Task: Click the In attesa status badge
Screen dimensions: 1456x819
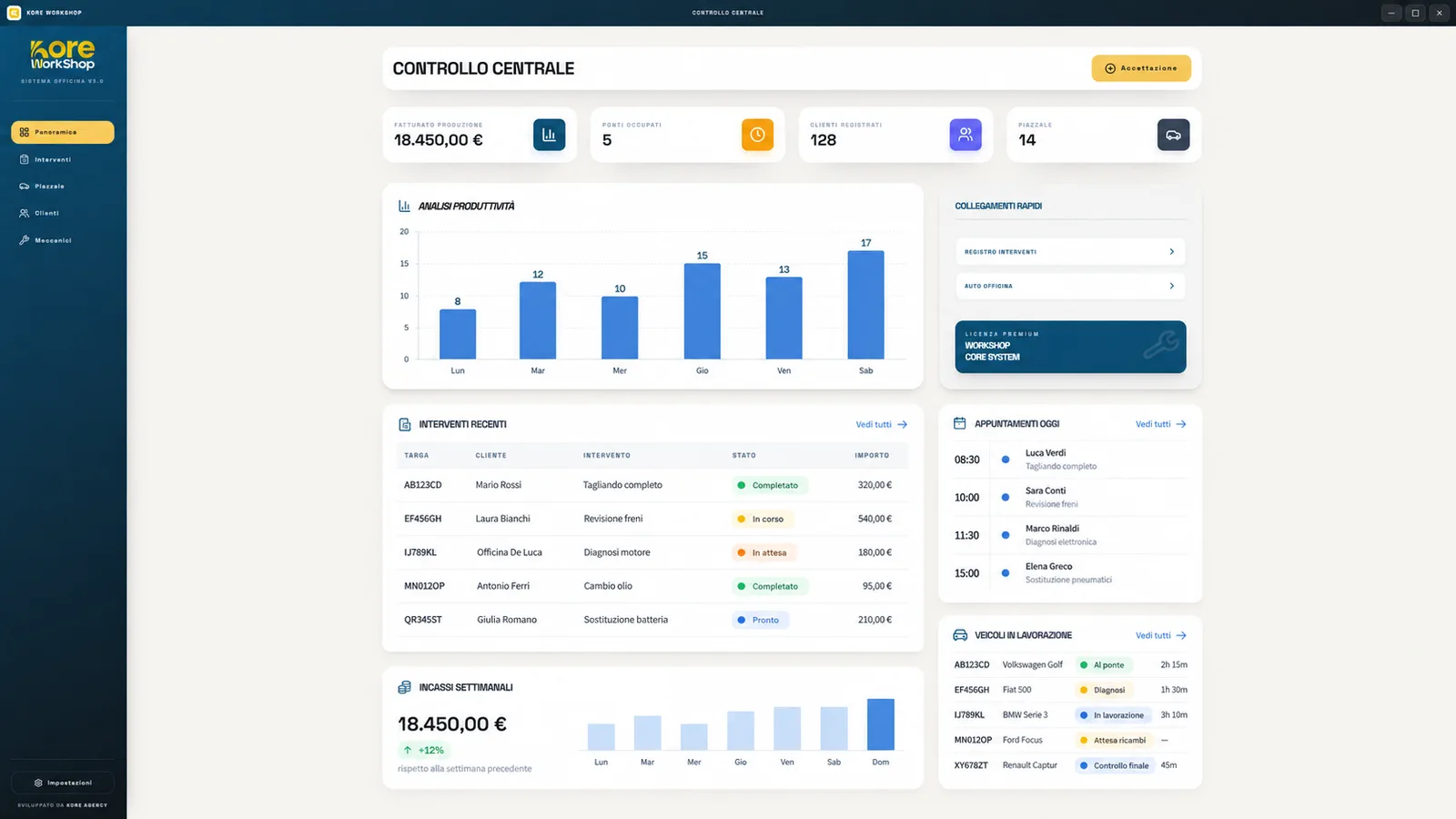Action: click(763, 552)
